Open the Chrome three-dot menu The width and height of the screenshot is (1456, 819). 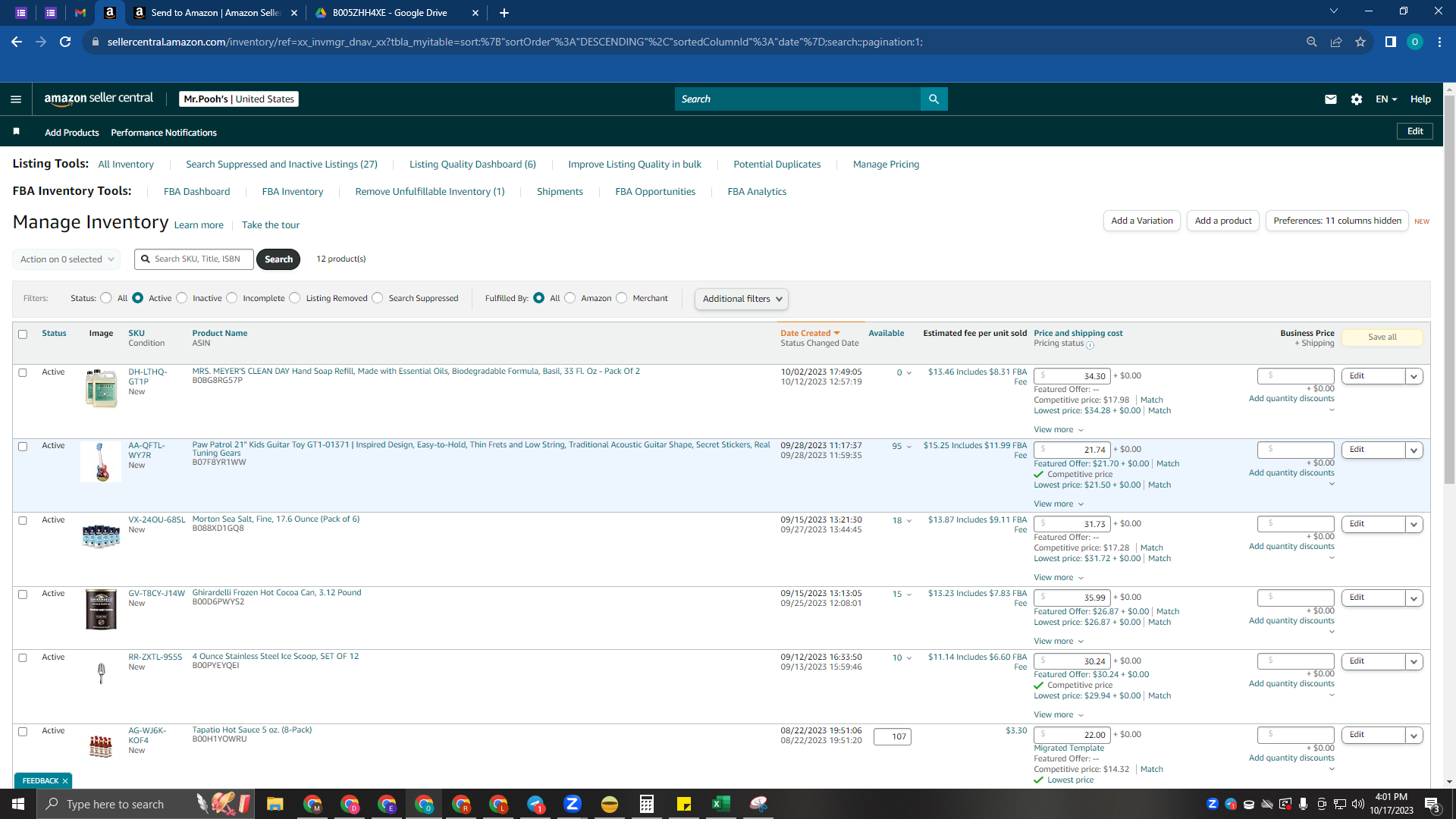tap(1439, 42)
